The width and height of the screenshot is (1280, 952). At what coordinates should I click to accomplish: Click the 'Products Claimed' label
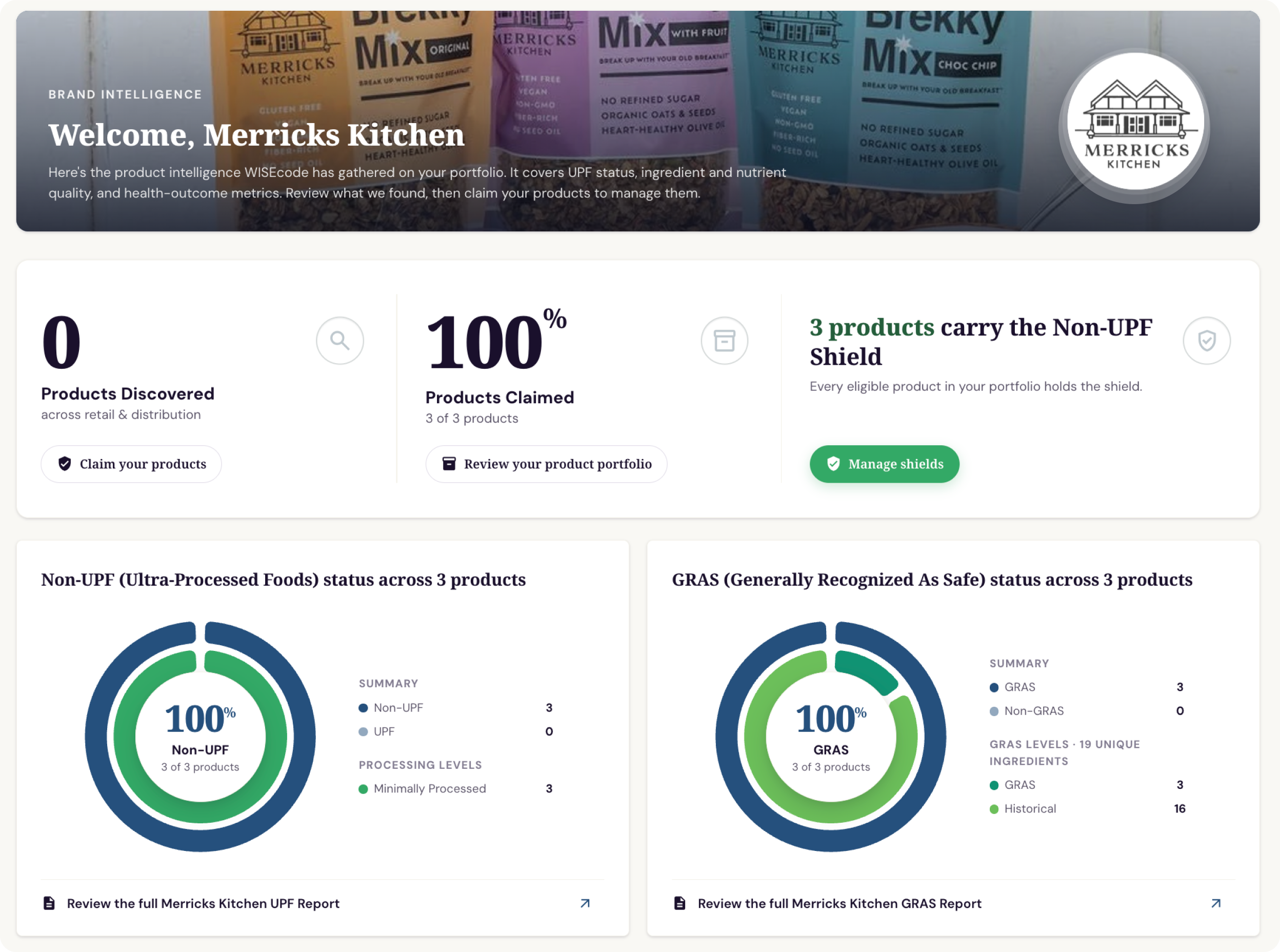click(x=499, y=397)
